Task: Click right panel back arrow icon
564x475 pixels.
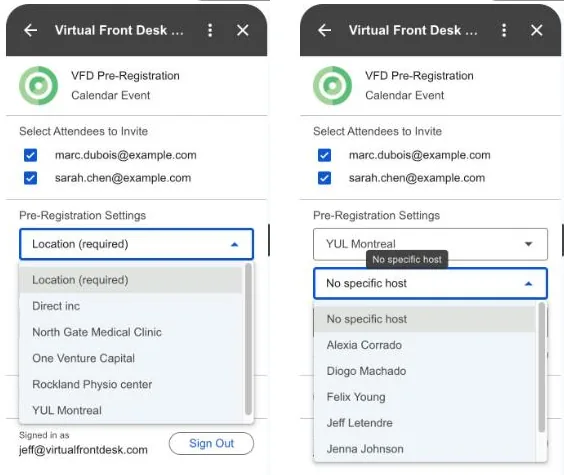Action: pos(324,30)
